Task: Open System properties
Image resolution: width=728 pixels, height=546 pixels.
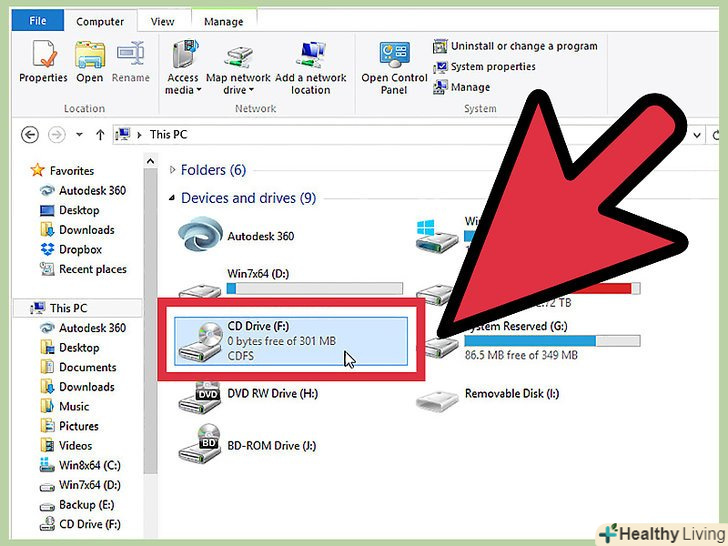Action: pyautogui.click(x=484, y=67)
